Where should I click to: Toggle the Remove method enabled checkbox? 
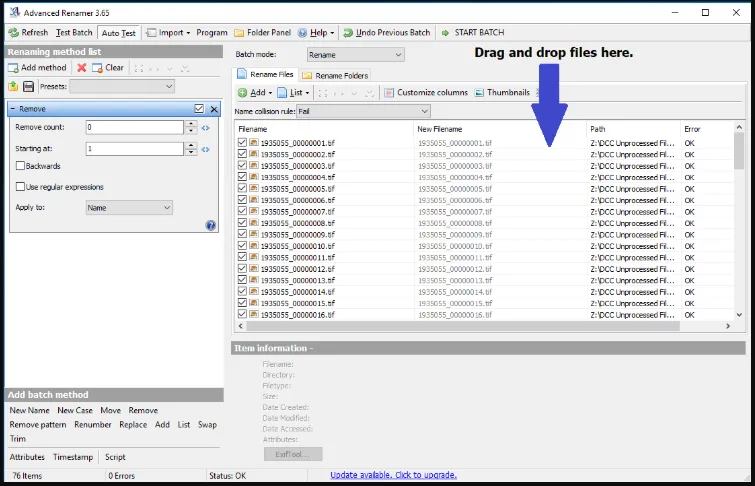pos(199,109)
